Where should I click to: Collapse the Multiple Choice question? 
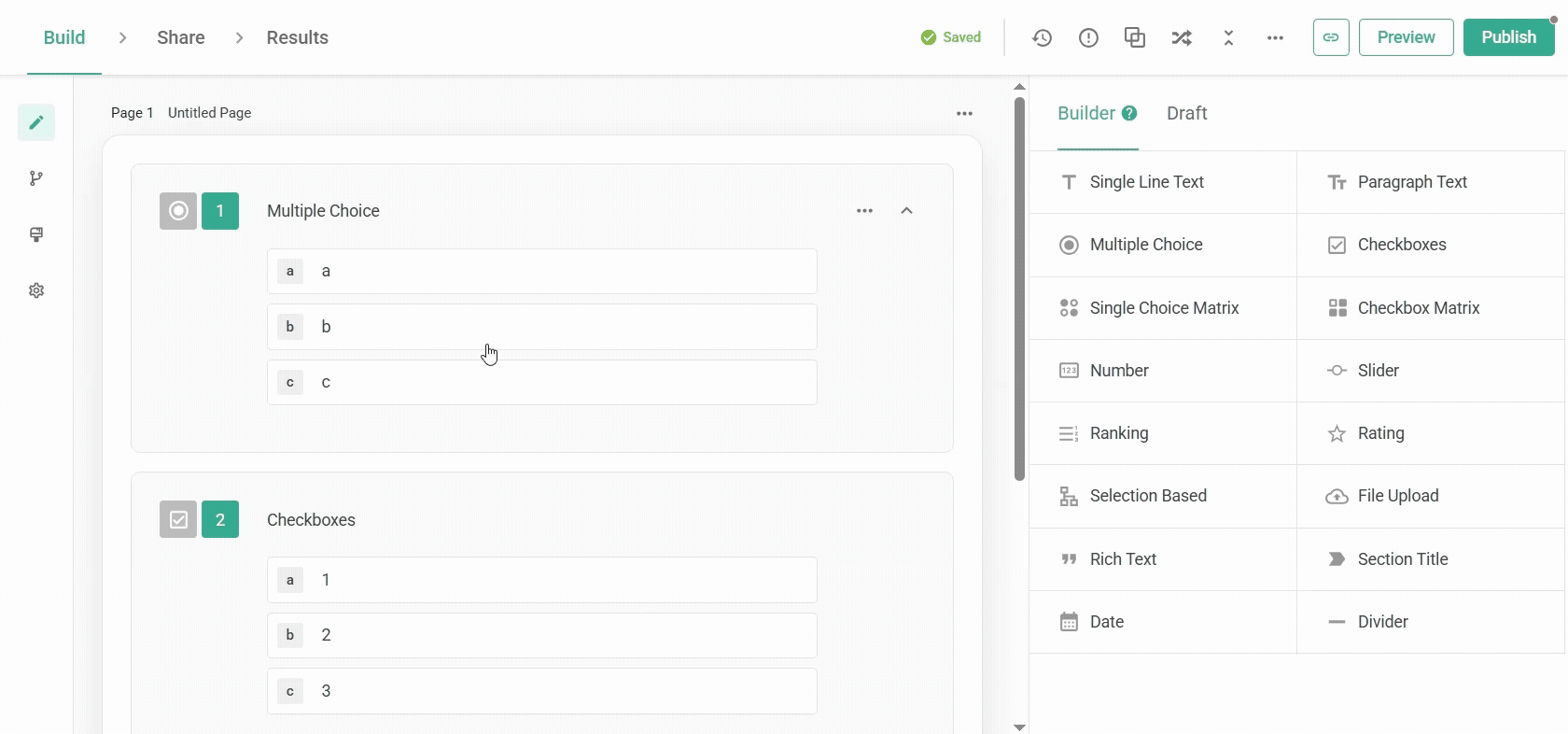tap(906, 211)
